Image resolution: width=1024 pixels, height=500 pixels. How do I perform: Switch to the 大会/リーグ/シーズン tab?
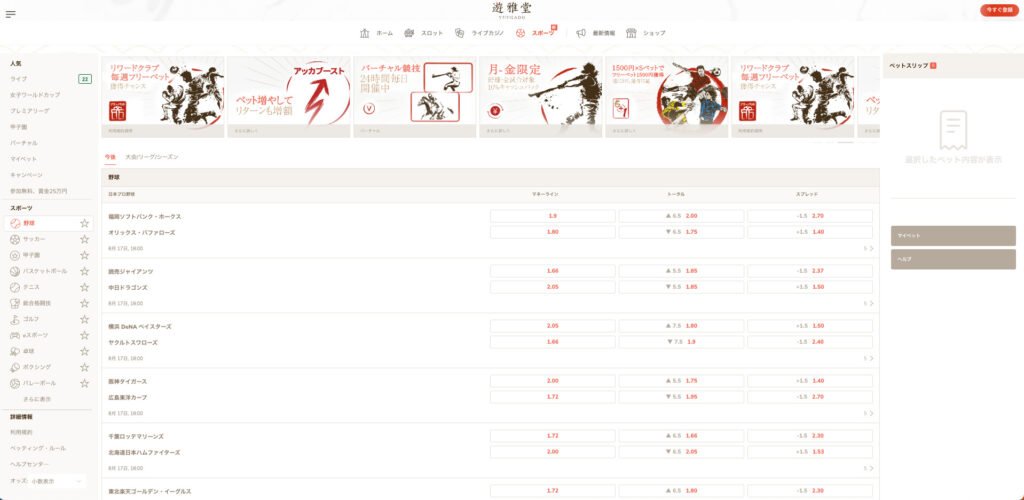pyautogui.click(x=151, y=157)
